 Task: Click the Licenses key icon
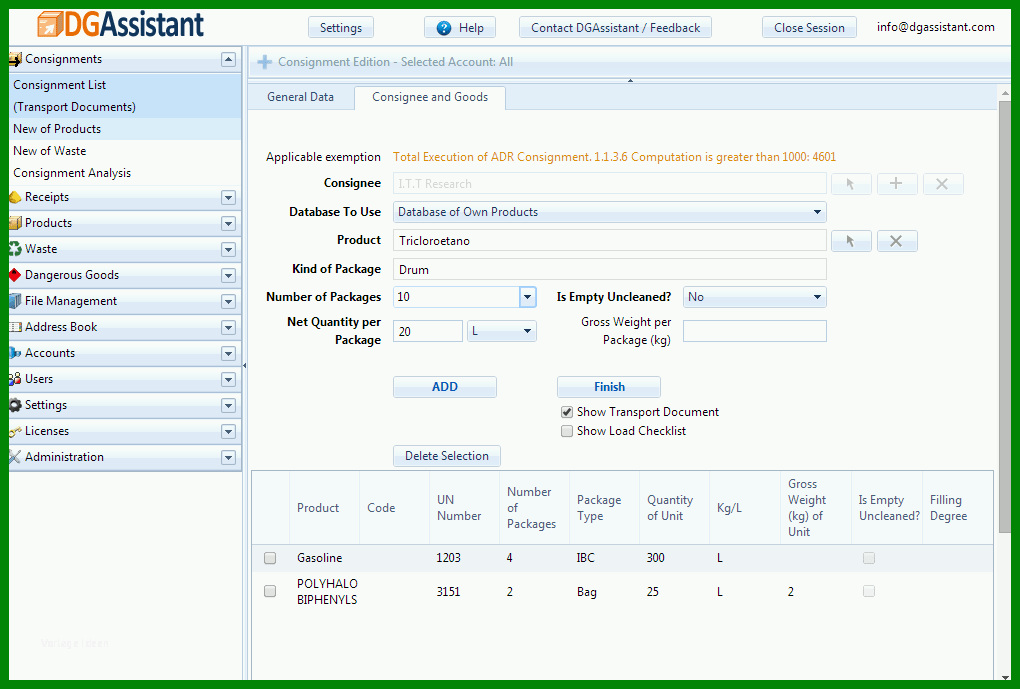tap(15, 431)
